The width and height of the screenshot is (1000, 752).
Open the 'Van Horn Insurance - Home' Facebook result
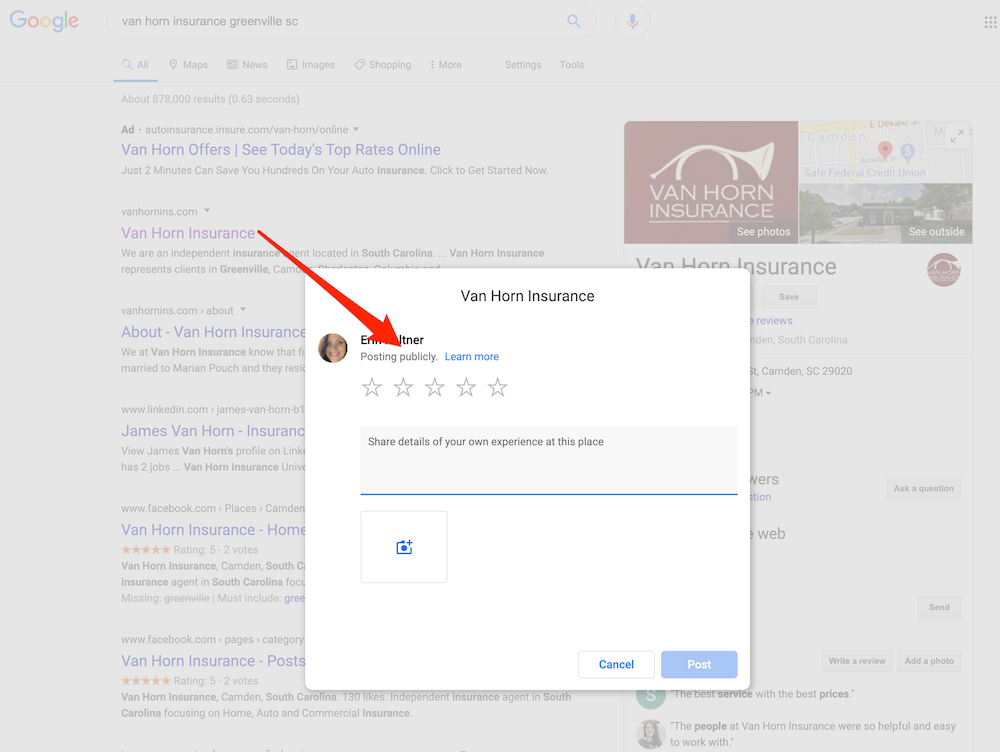[x=213, y=530]
